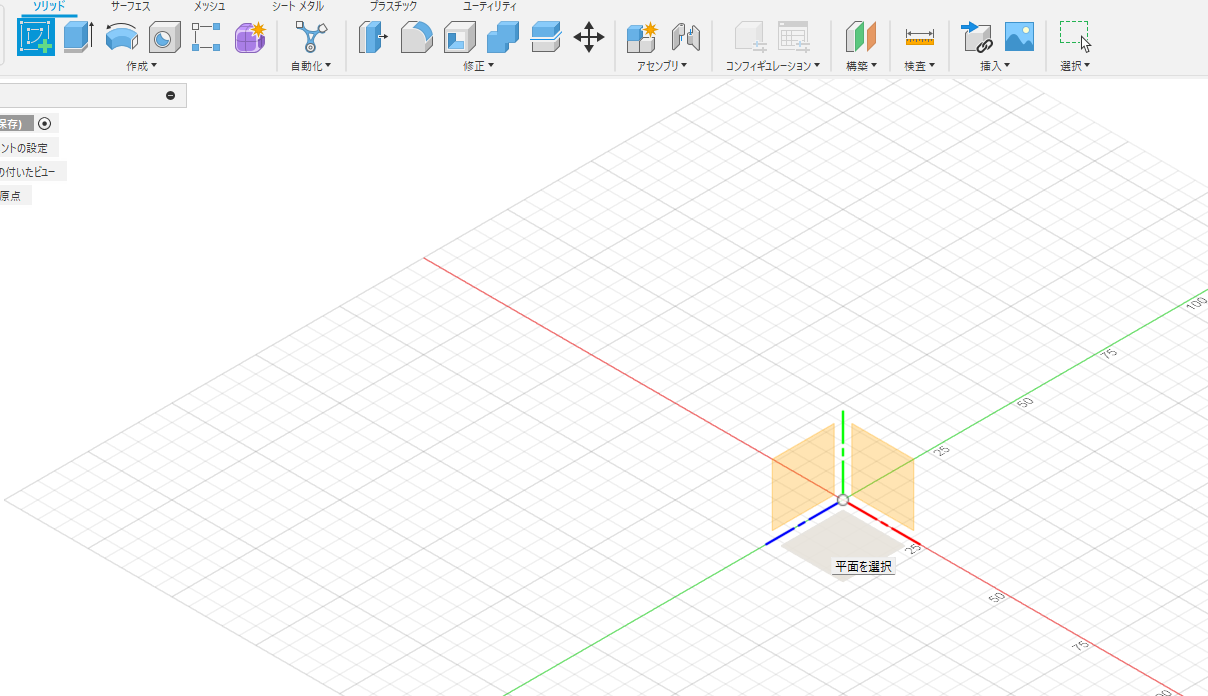Screen dimensions: 1208x696
Task: Select the Hole tool
Action: coord(164,38)
